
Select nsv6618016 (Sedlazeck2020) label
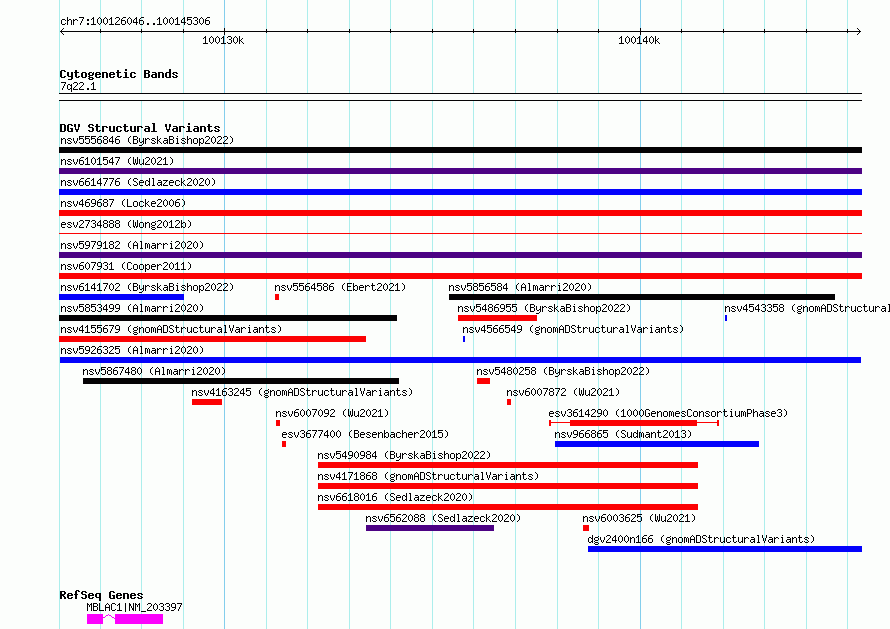[x=395, y=497]
